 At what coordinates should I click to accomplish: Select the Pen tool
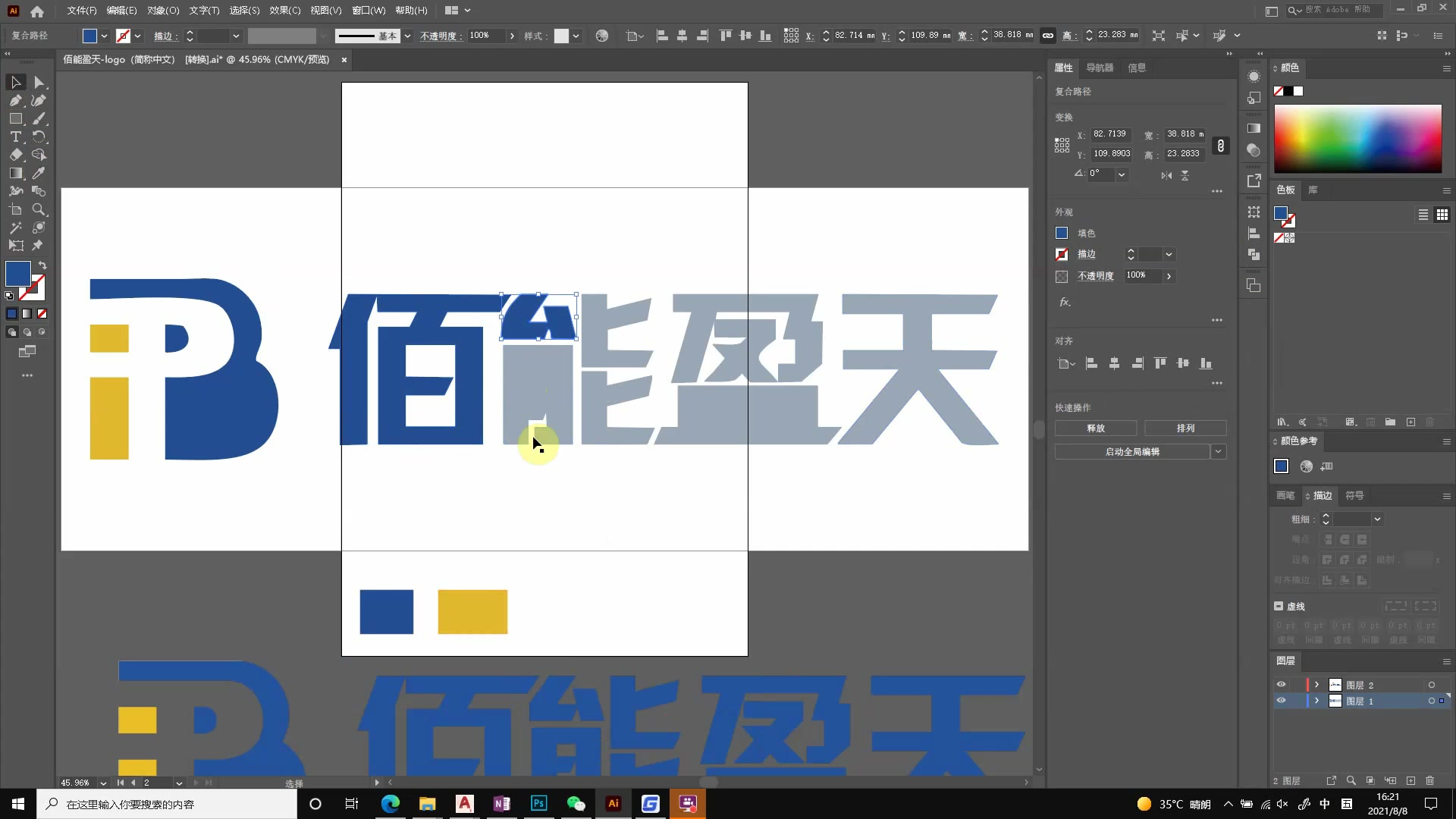pyautogui.click(x=16, y=100)
